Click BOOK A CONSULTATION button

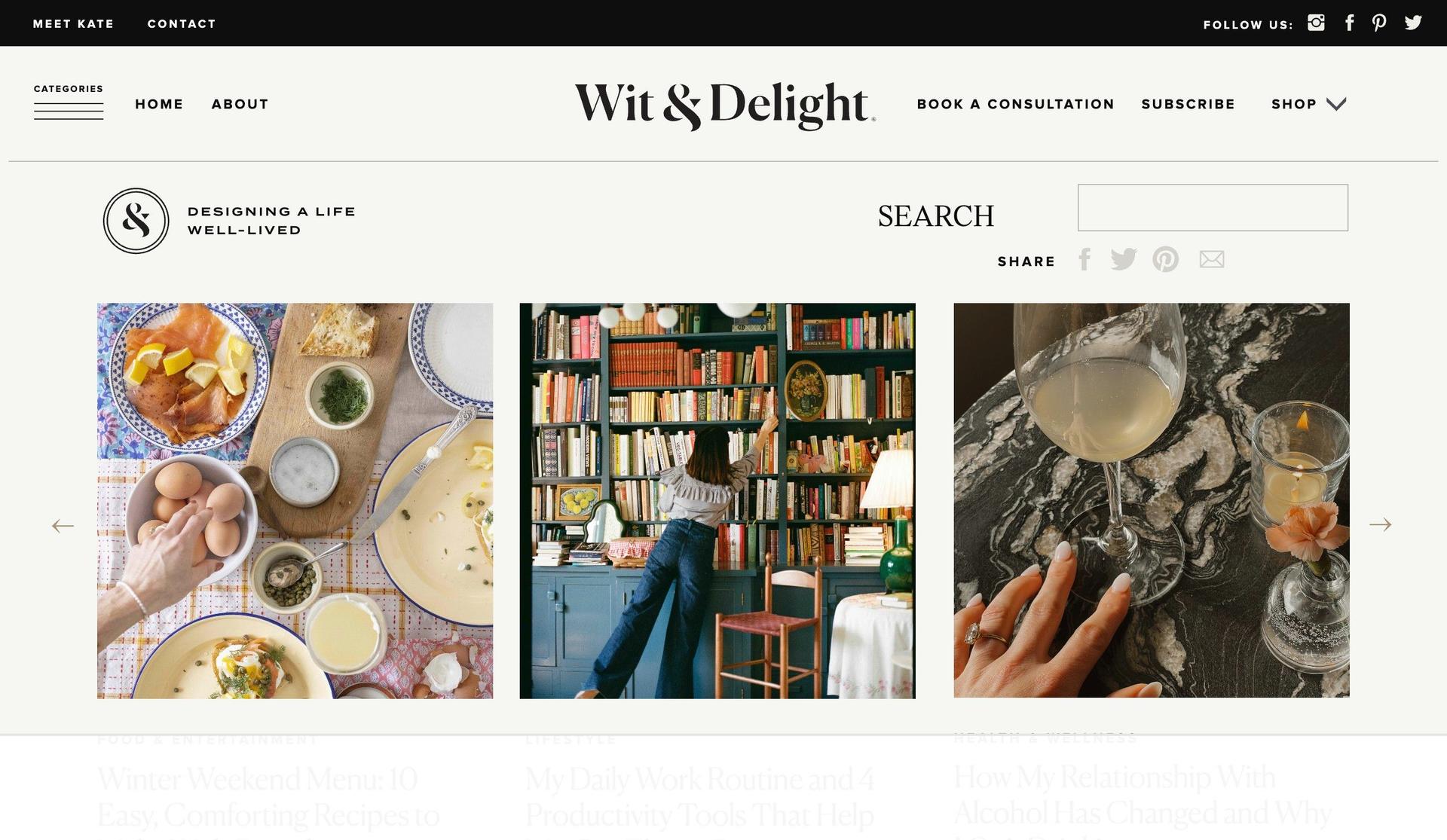[1017, 105]
